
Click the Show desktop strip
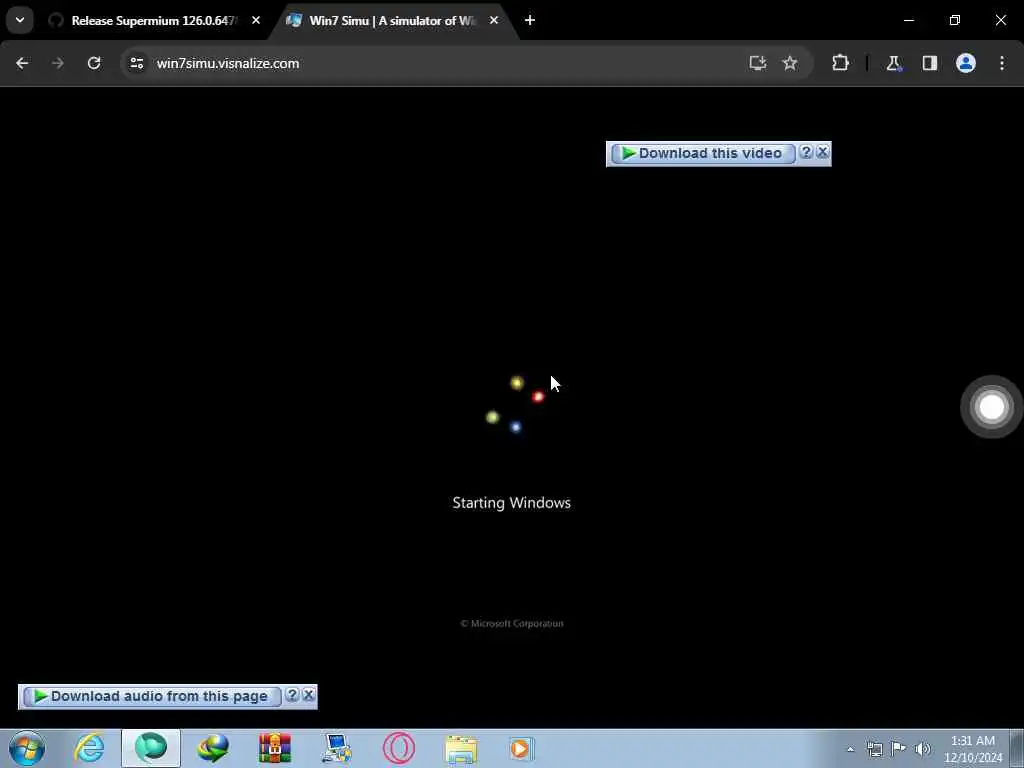1017,748
